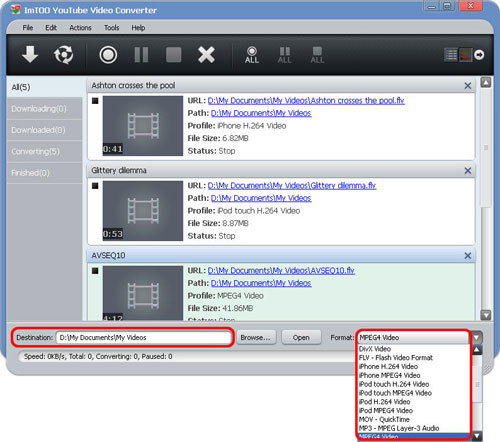Click the Pause All icon
The image size is (500, 442).
coord(284,55)
